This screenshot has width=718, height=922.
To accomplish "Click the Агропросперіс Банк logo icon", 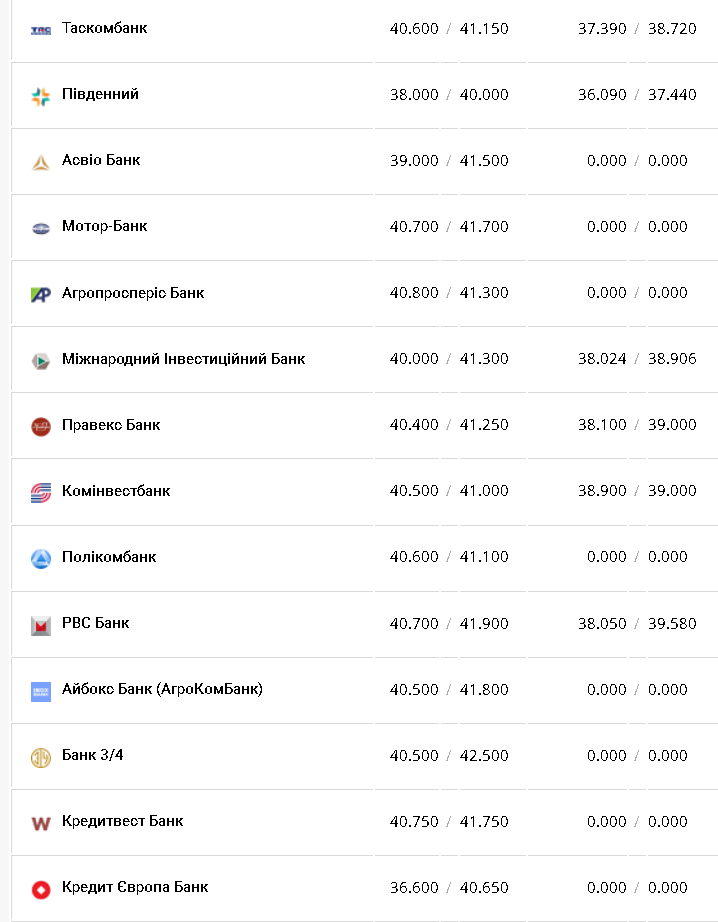I will [x=41, y=294].
